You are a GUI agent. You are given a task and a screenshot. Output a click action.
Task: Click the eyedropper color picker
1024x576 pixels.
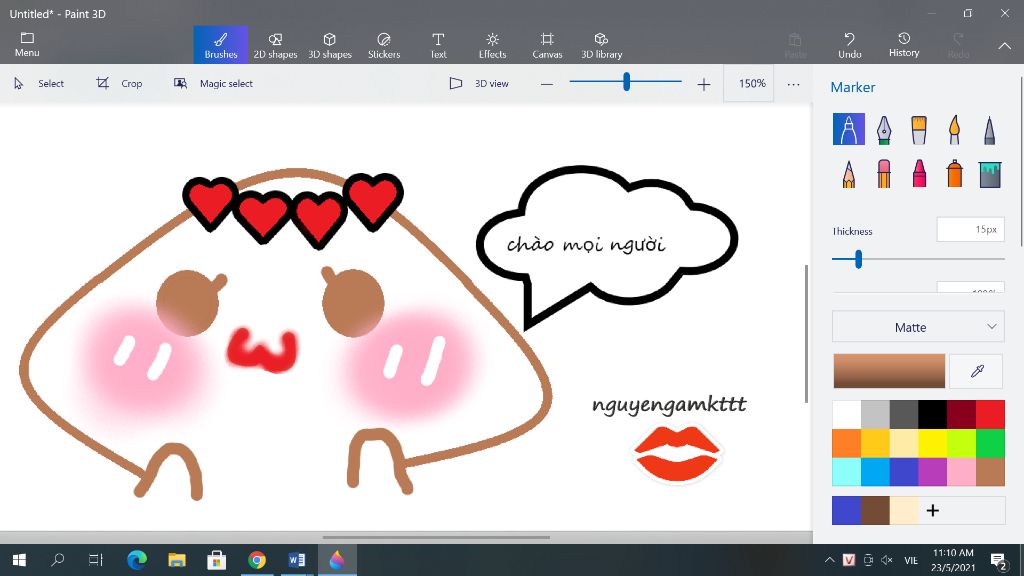click(978, 371)
